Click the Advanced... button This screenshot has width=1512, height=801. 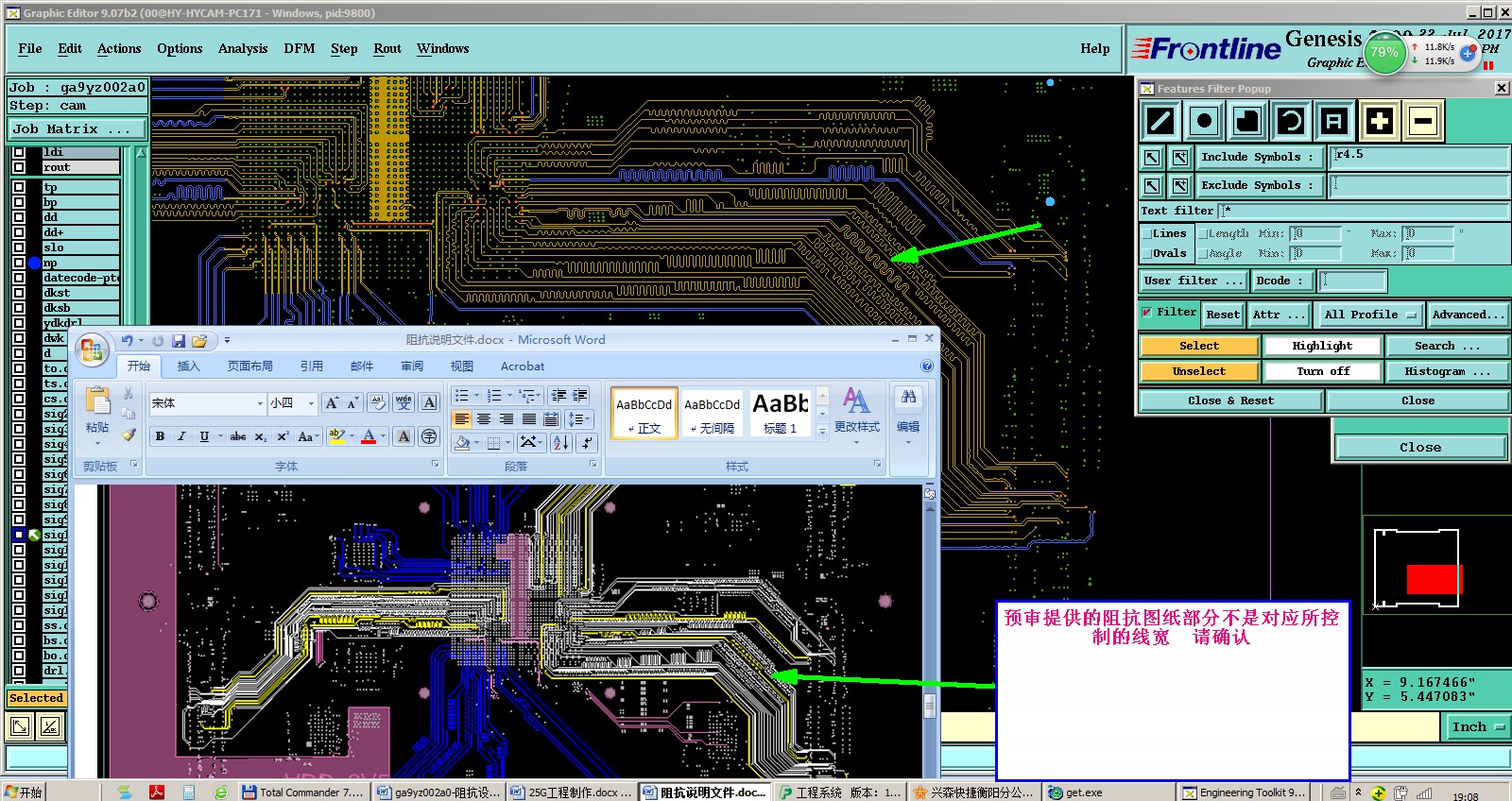1467,315
